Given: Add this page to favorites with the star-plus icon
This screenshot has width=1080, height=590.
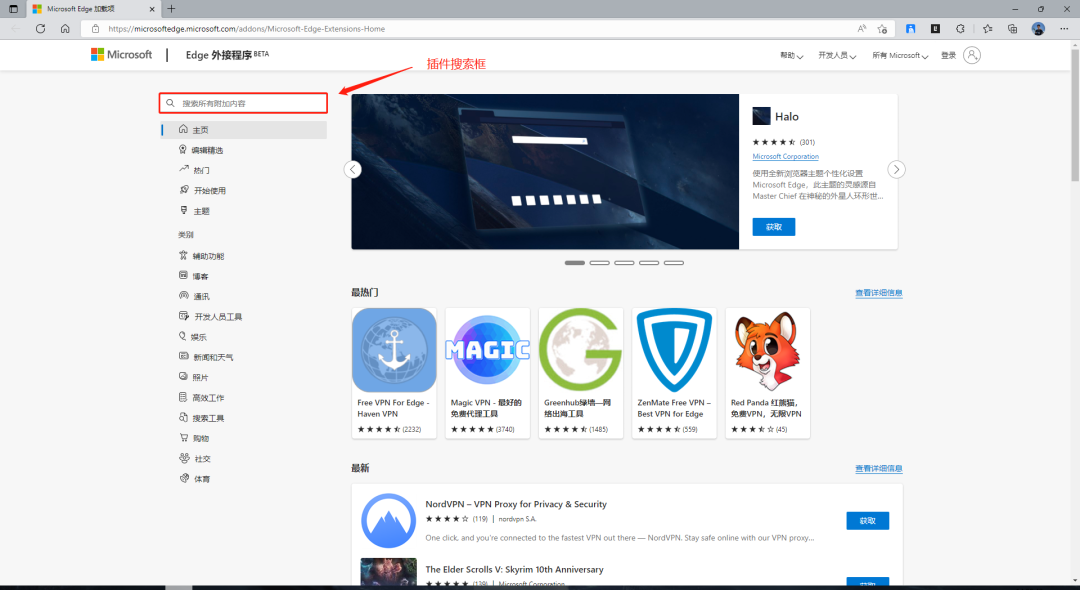Looking at the screenshot, I should [882, 29].
